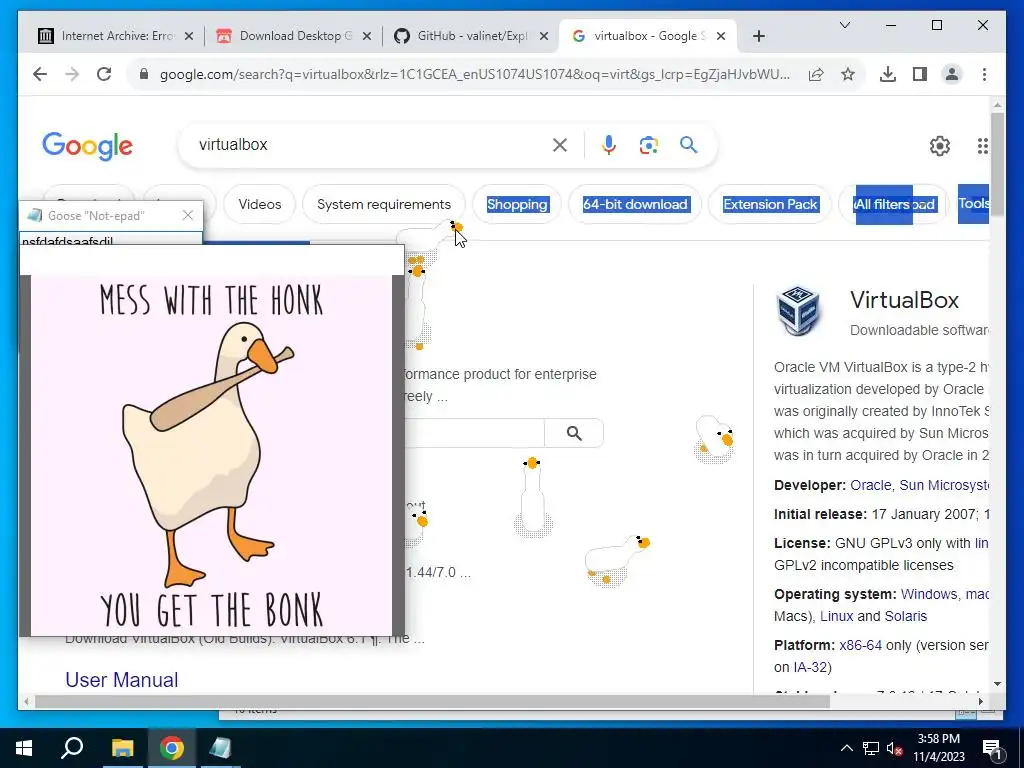
Task: Filter results by Videos
Action: click(259, 204)
